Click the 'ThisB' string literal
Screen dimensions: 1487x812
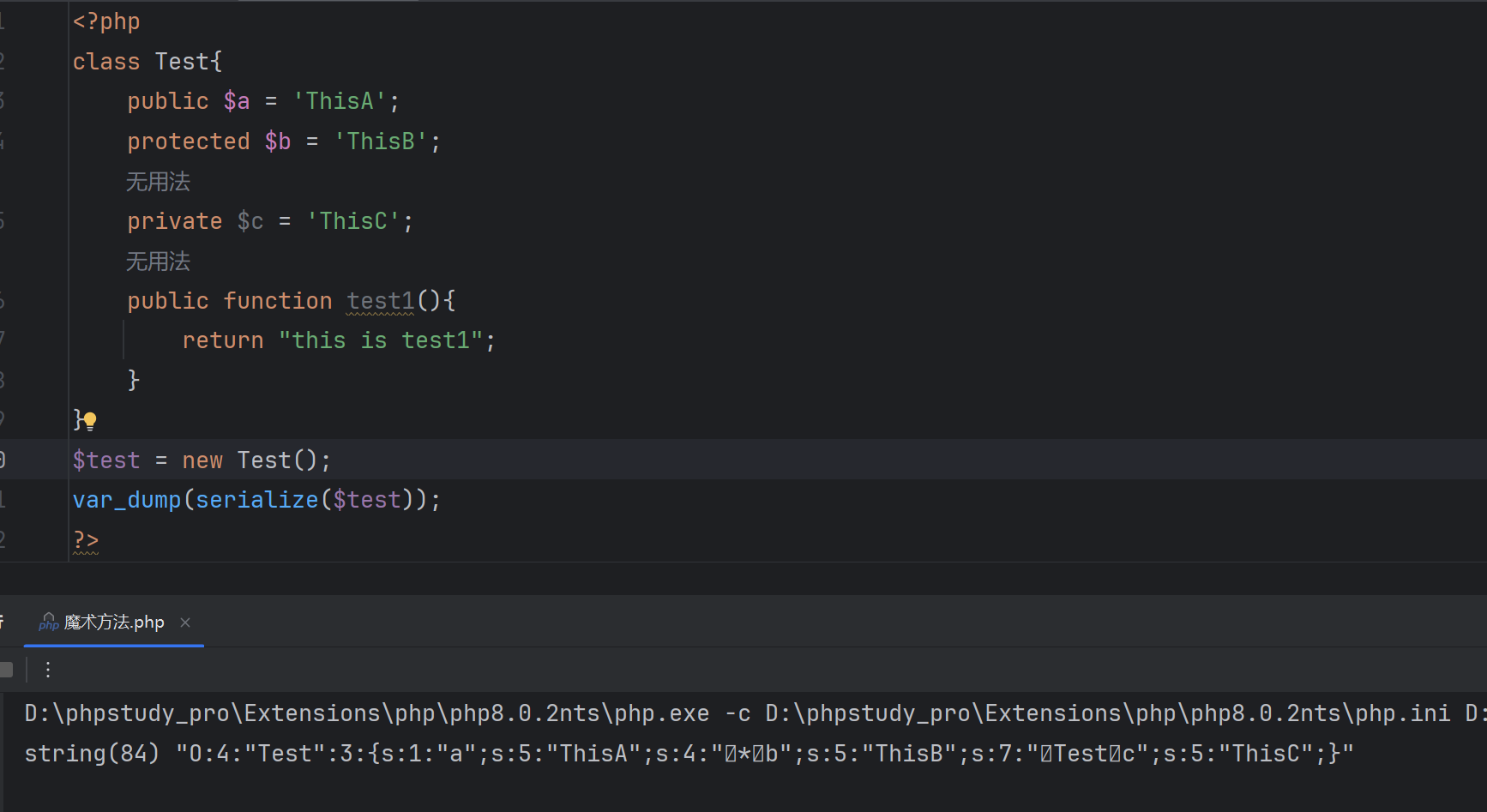pos(381,141)
